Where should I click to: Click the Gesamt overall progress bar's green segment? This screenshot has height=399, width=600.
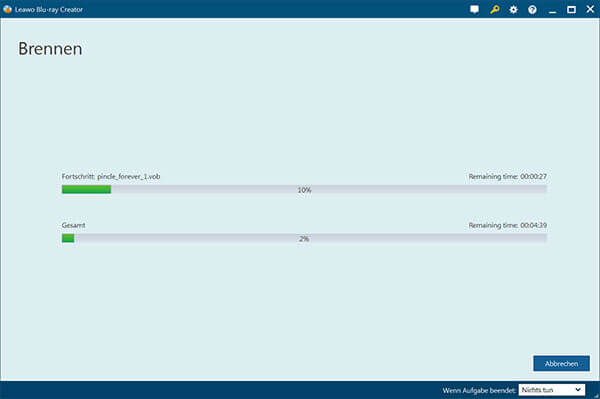coord(68,238)
